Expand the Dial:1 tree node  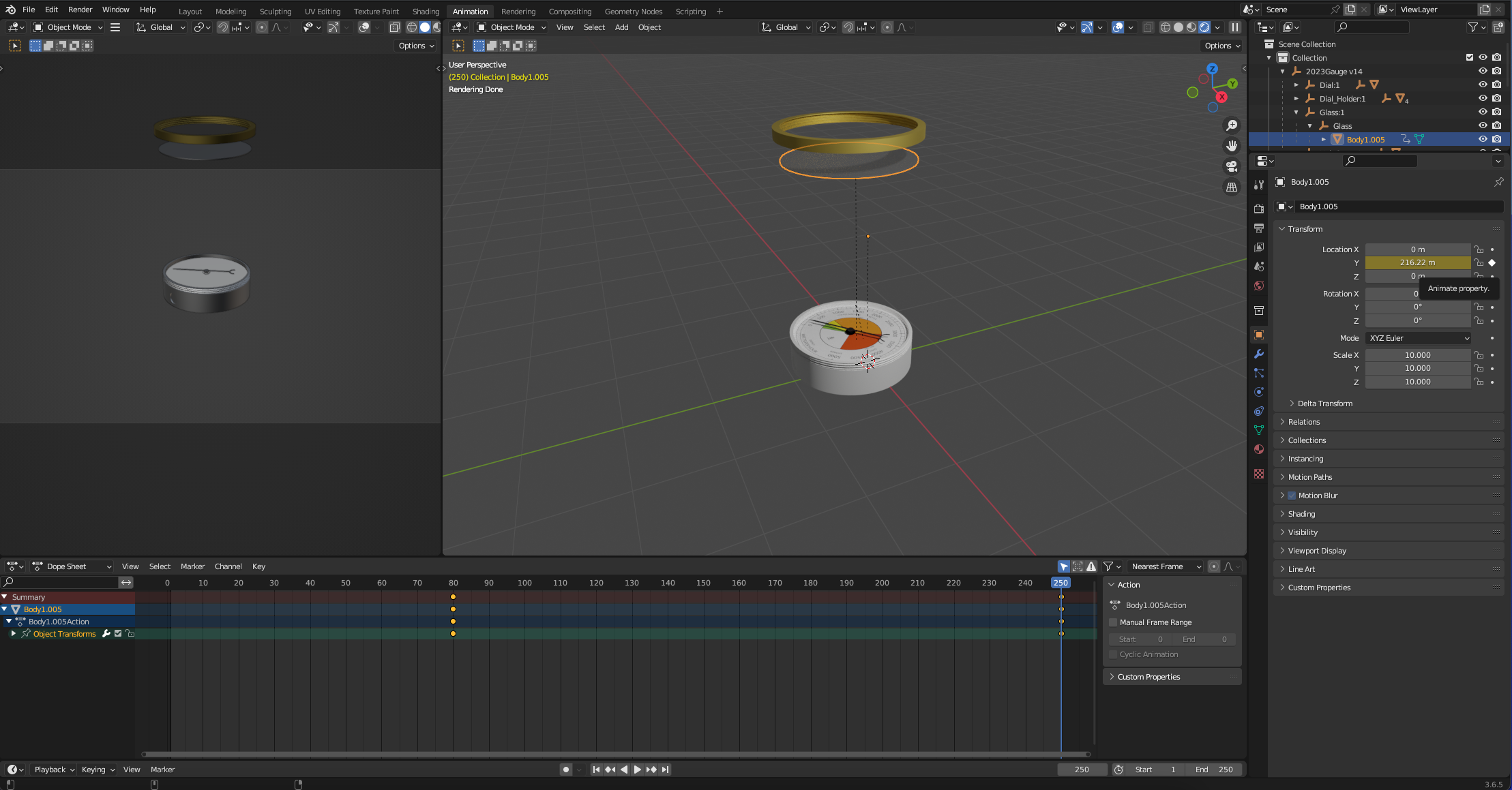point(1296,85)
